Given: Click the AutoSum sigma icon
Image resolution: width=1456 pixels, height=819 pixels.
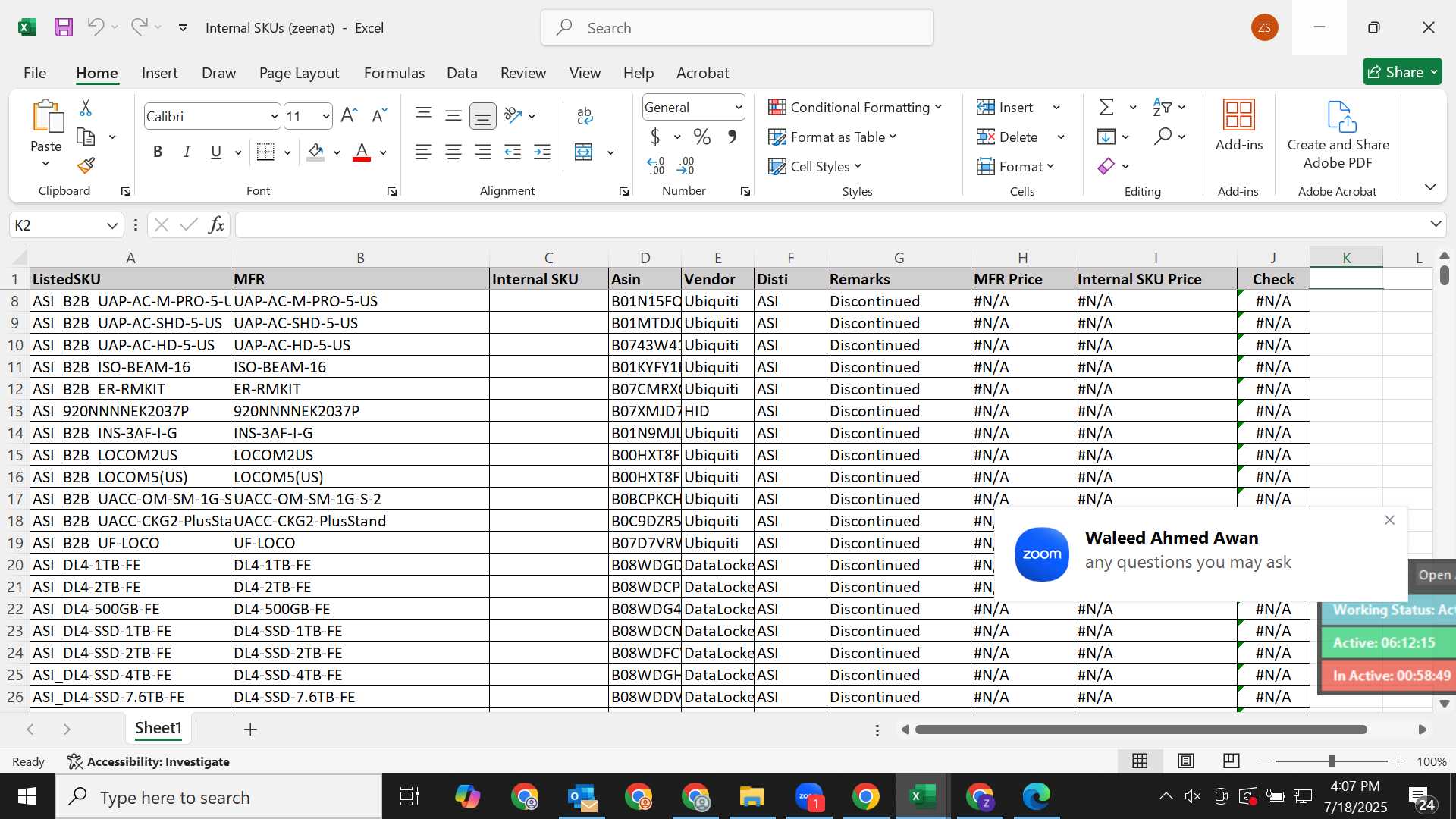Looking at the screenshot, I should [x=1106, y=108].
